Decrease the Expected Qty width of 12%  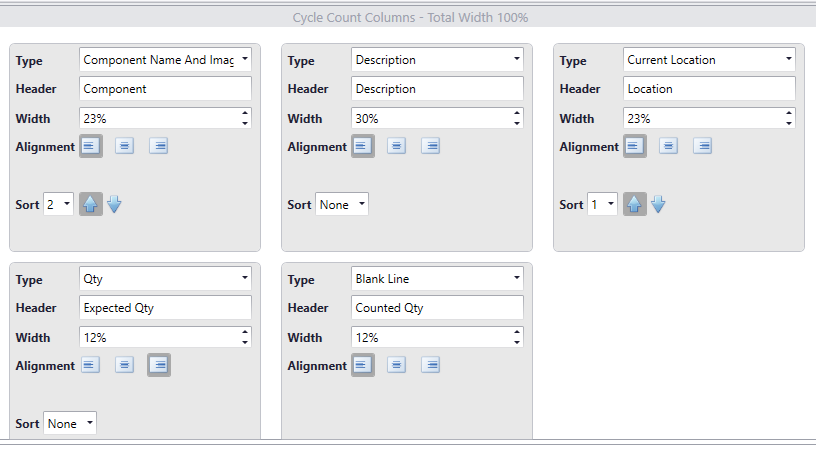click(x=245, y=342)
